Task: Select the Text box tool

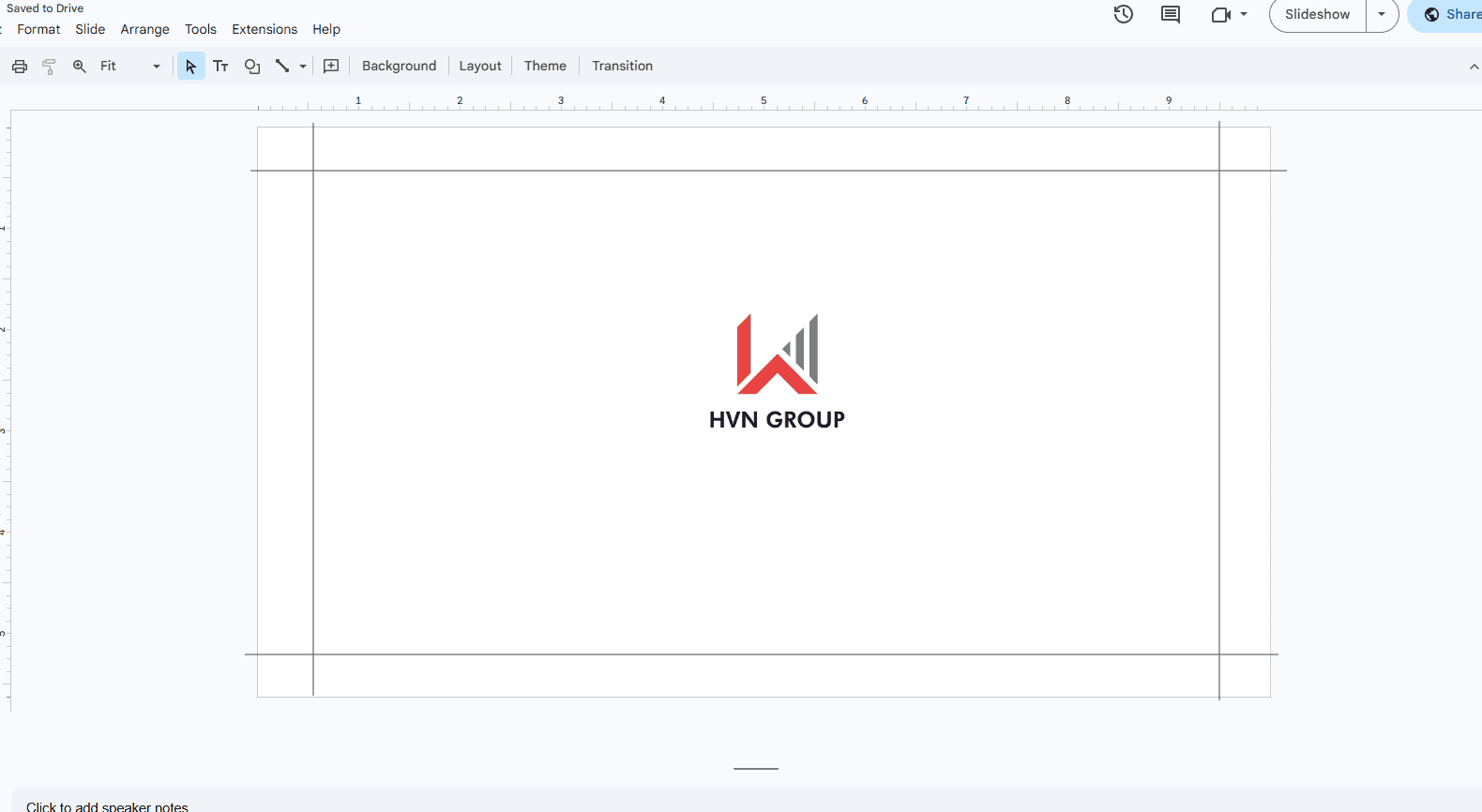Action: (221, 67)
